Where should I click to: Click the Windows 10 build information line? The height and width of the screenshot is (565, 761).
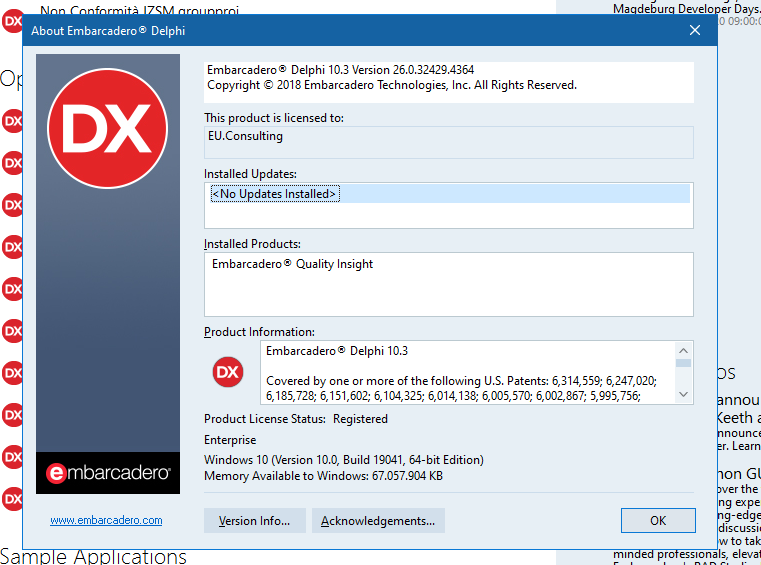(344, 460)
